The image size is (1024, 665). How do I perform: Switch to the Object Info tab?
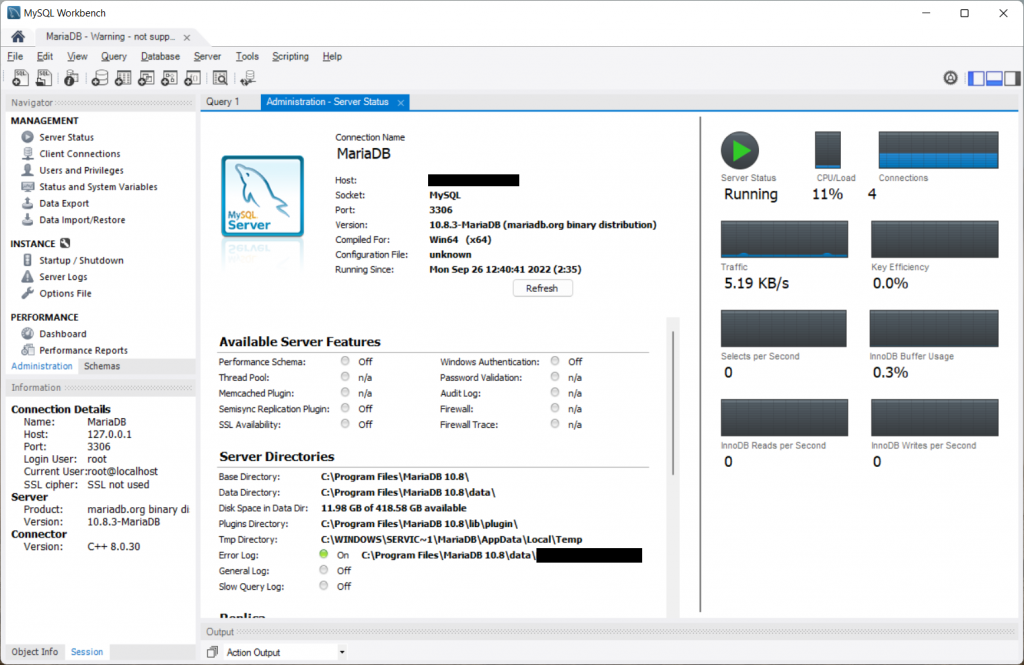click(x=35, y=652)
